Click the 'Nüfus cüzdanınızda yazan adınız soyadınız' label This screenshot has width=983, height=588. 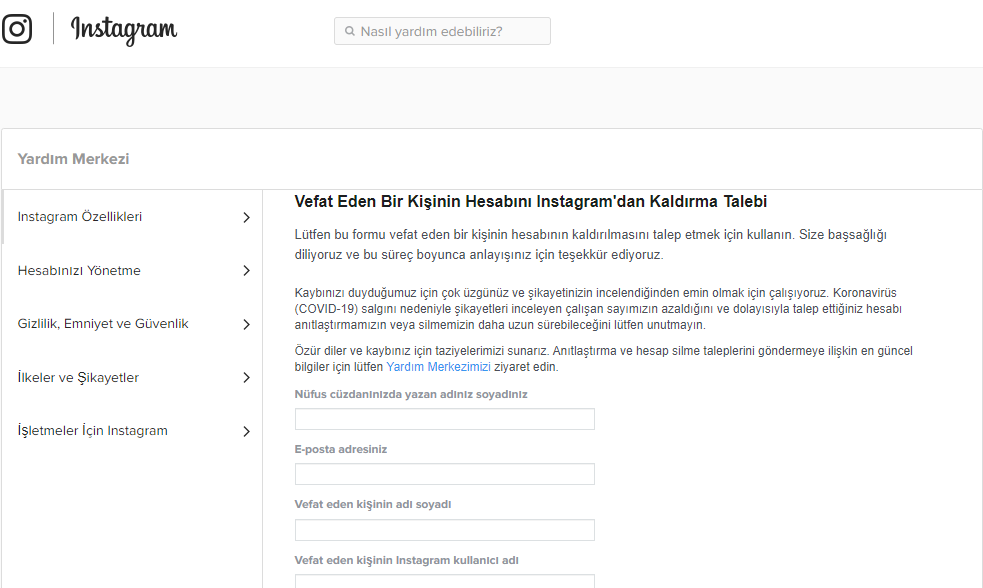[411, 394]
